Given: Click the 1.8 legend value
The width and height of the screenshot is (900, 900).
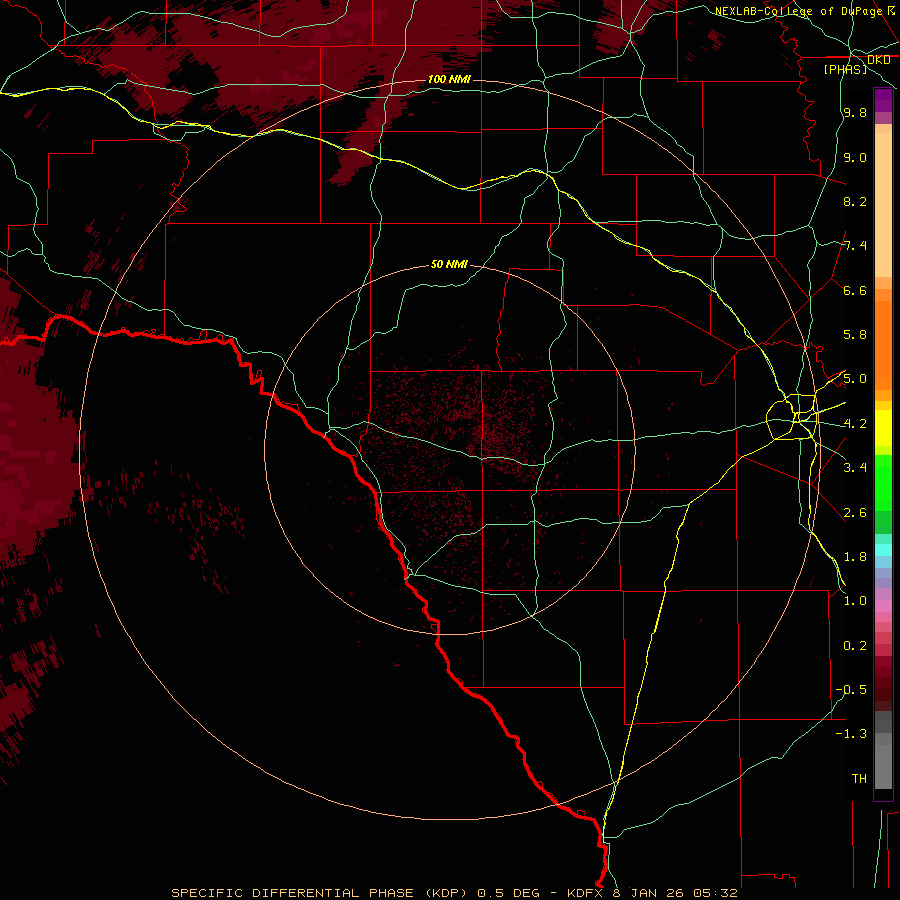Looking at the screenshot, I should (x=855, y=557).
